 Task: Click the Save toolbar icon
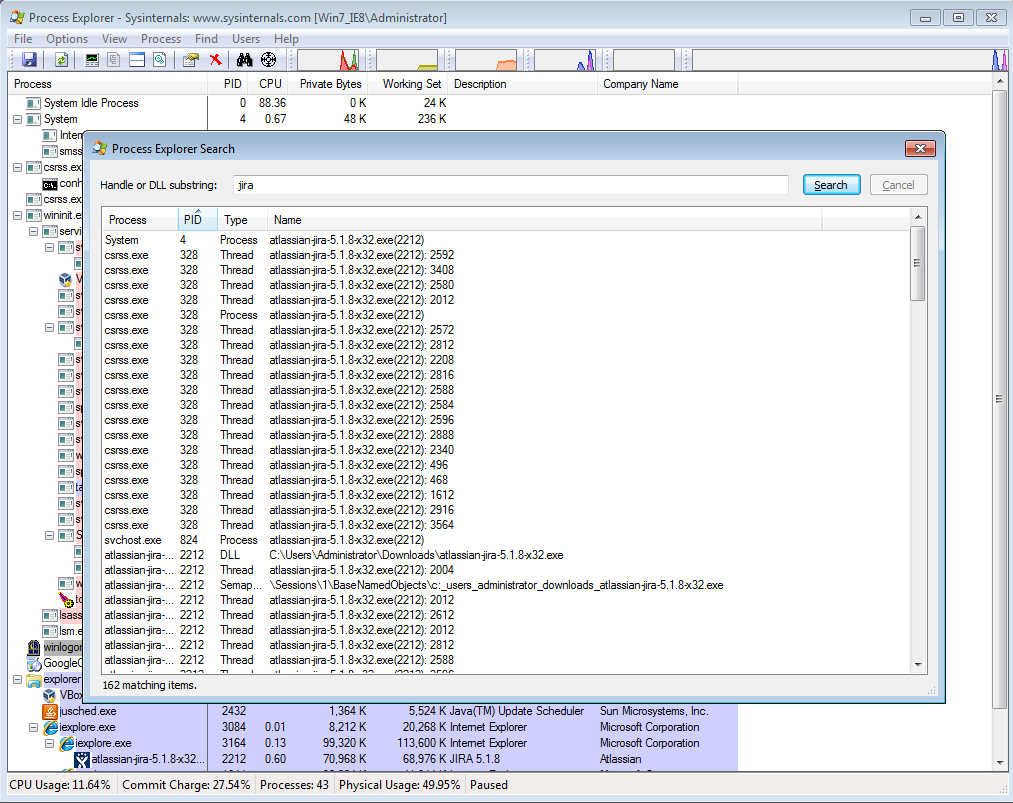pyautogui.click(x=29, y=60)
